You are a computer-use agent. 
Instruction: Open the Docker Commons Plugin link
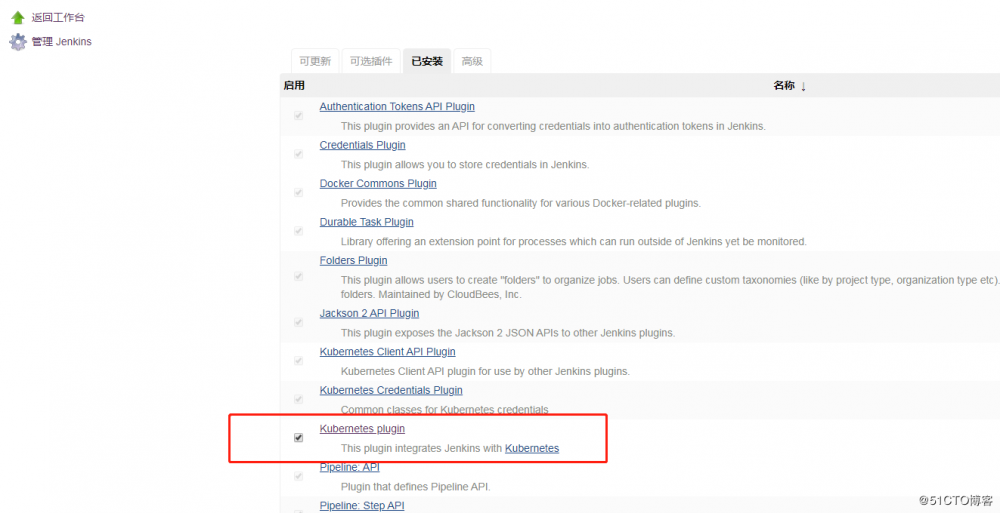[378, 183]
